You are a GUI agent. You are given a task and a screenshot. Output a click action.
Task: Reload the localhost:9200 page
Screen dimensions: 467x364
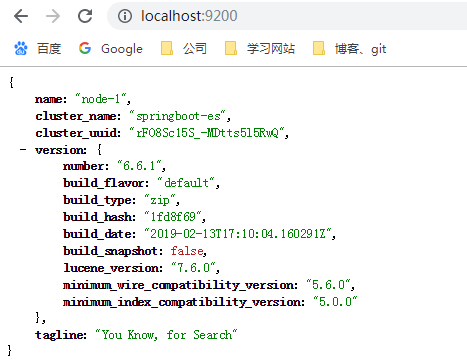[85, 16]
